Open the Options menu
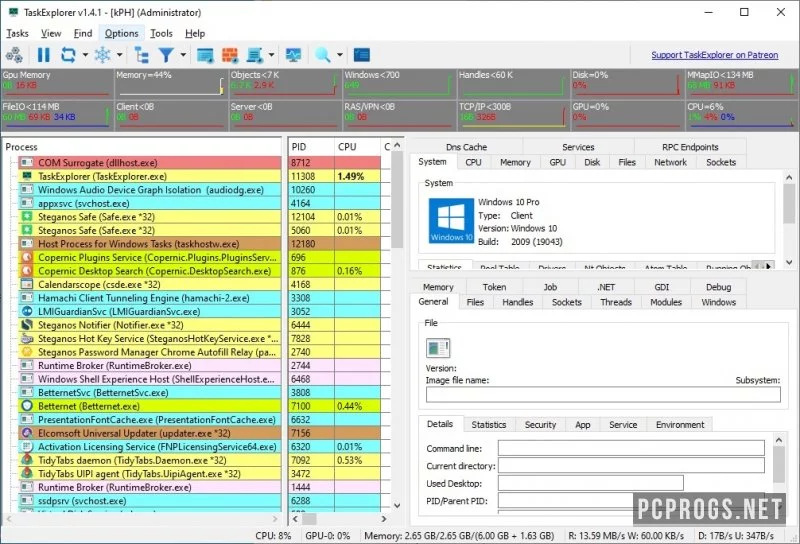Screen dimensions: 800x544 [121, 33]
